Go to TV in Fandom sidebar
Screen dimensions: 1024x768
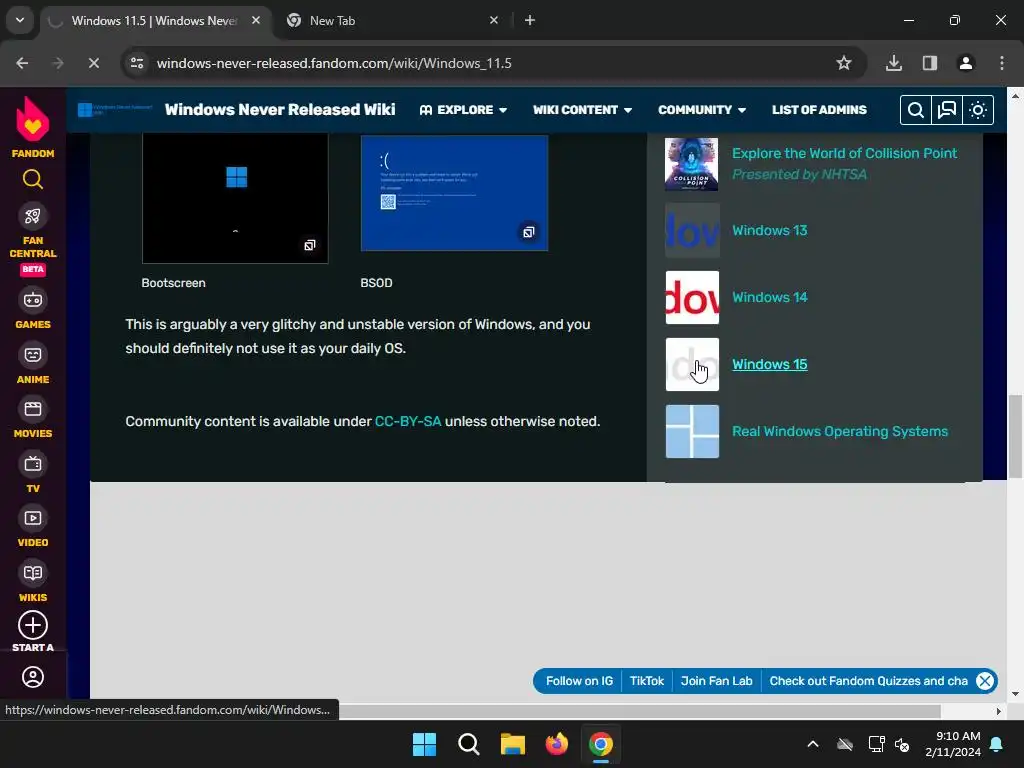tap(33, 472)
